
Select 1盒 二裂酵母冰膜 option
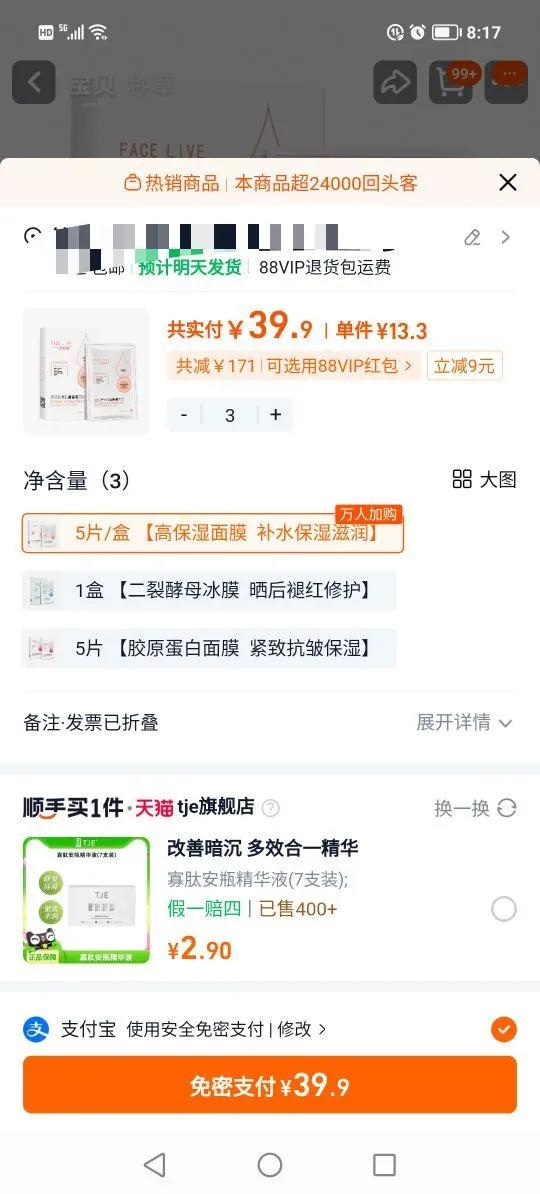209,590
